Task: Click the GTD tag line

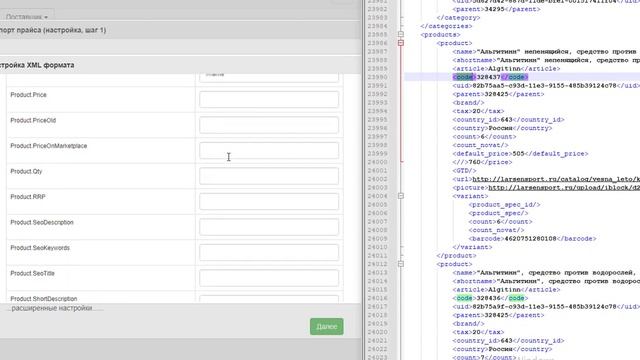Action: coord(464,171)
